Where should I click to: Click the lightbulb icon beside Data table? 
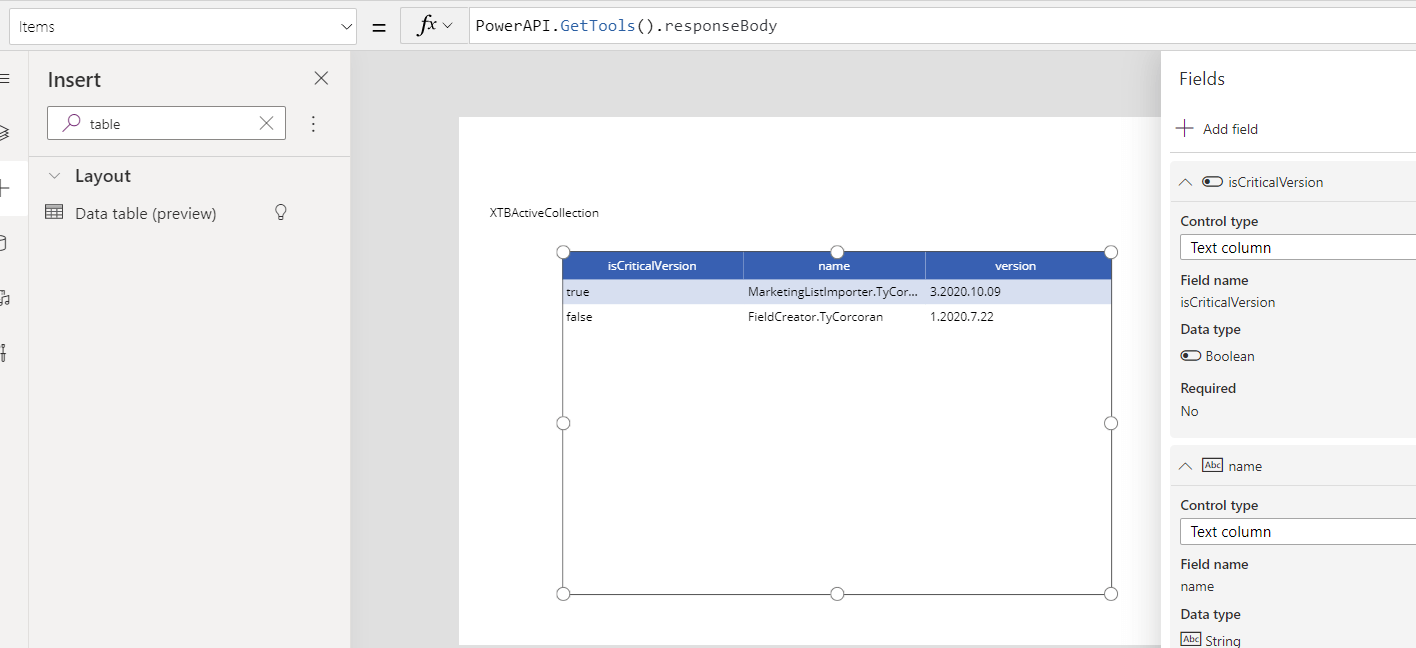pyautogui.click(x=281, y=212)
